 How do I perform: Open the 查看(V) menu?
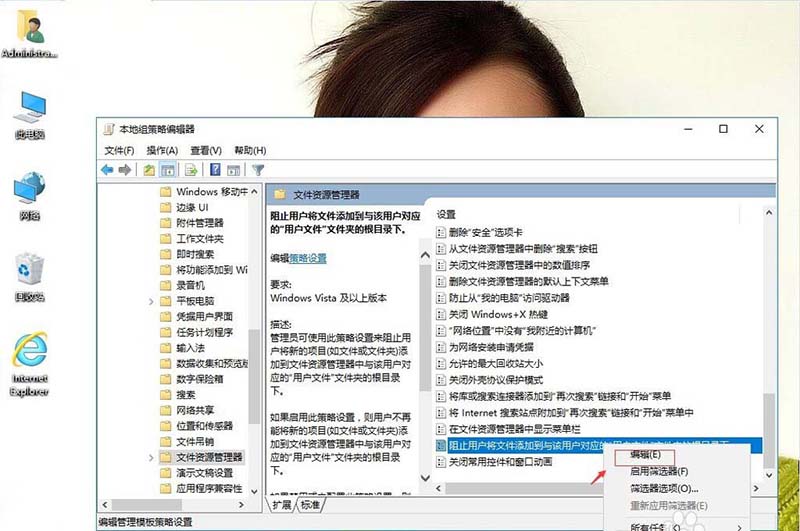click(206, 150)
